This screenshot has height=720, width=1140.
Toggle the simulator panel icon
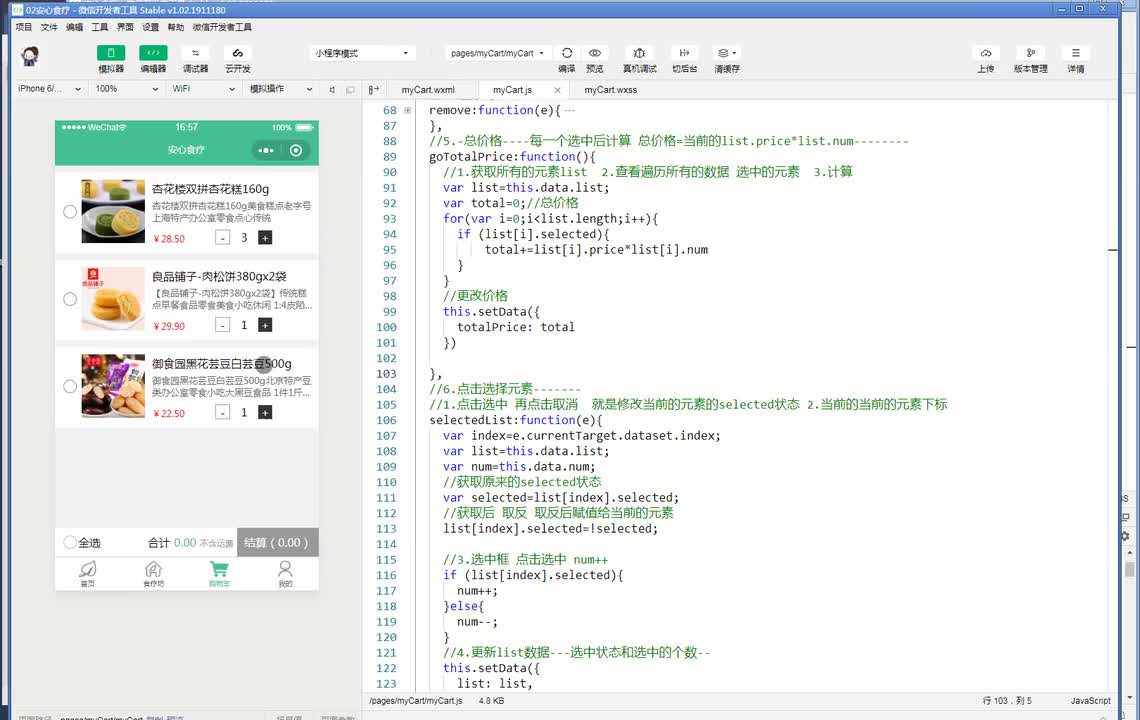click(111, 53)
